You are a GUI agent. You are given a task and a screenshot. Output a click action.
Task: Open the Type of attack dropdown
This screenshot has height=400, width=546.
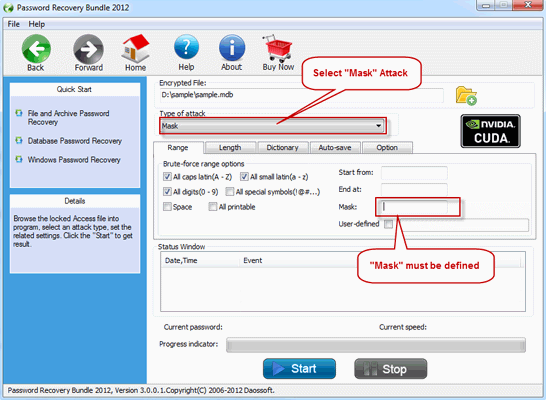[x=273, y=126]
